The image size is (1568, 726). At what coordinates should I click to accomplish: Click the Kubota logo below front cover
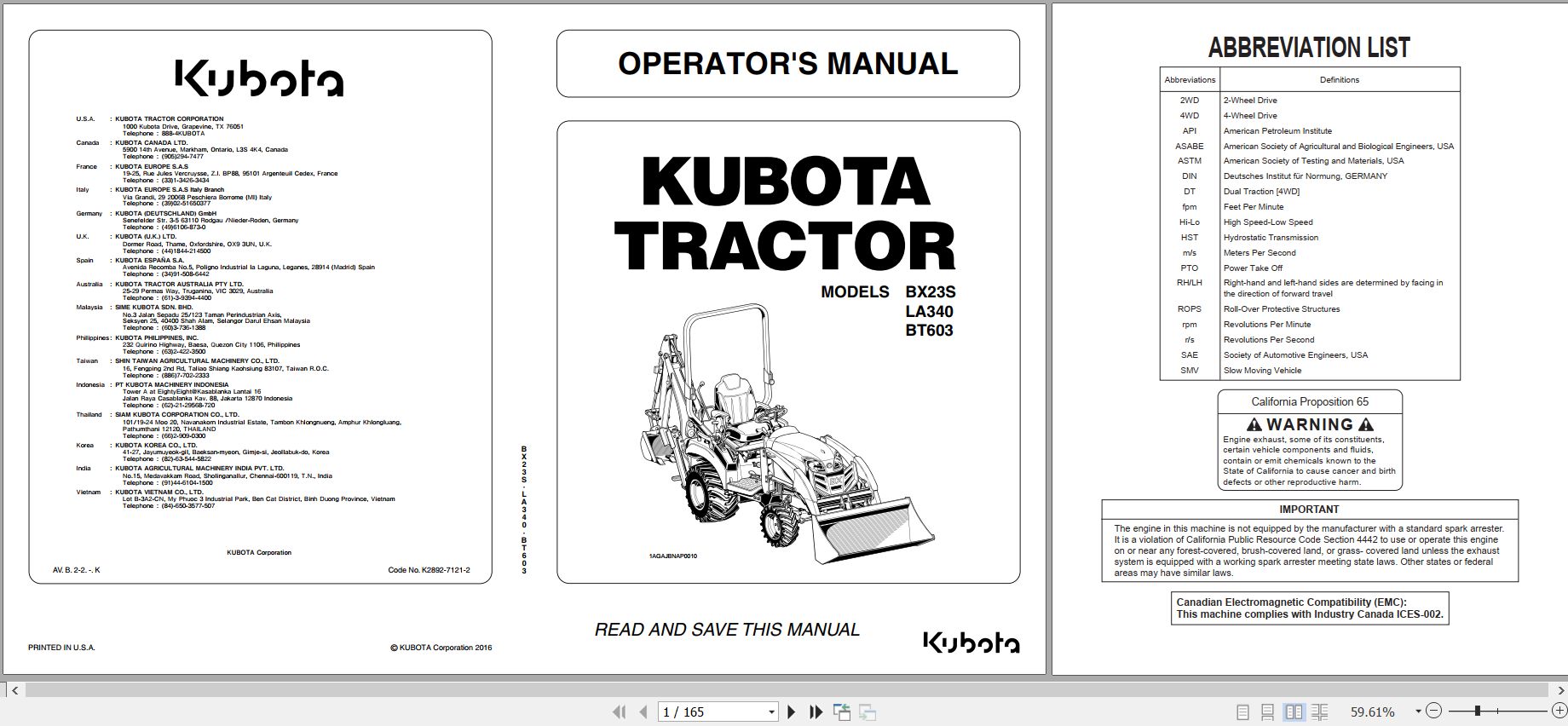tap(971, 641)
